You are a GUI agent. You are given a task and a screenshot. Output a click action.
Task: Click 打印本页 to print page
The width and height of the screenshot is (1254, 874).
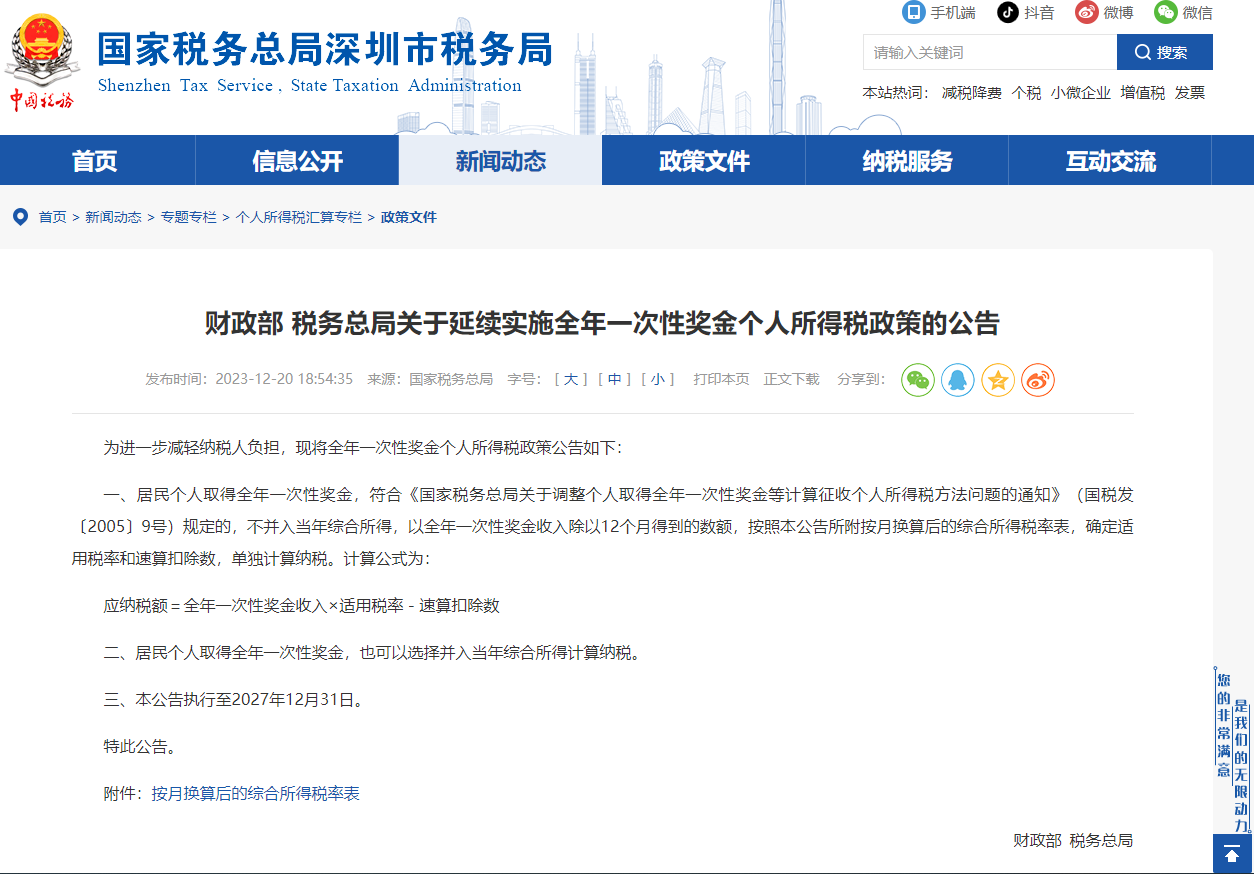point(721,379)
